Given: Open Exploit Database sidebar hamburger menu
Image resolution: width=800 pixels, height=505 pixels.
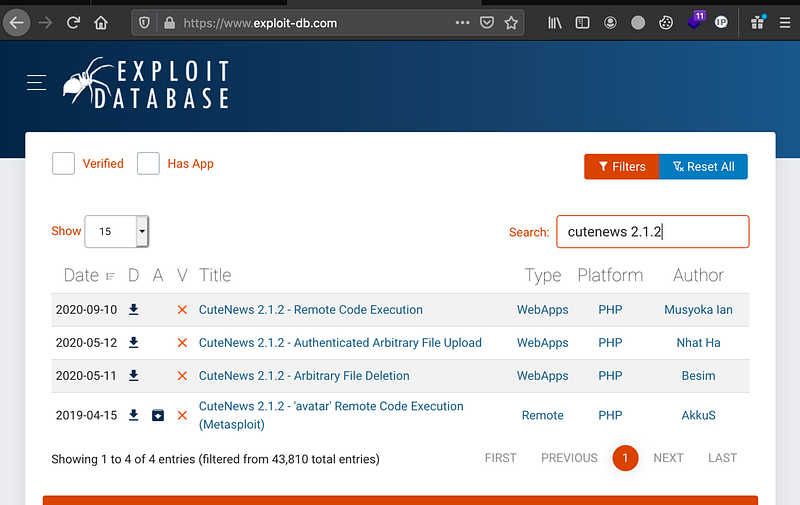Looking at the screenshot, I should tap(37, 82).
